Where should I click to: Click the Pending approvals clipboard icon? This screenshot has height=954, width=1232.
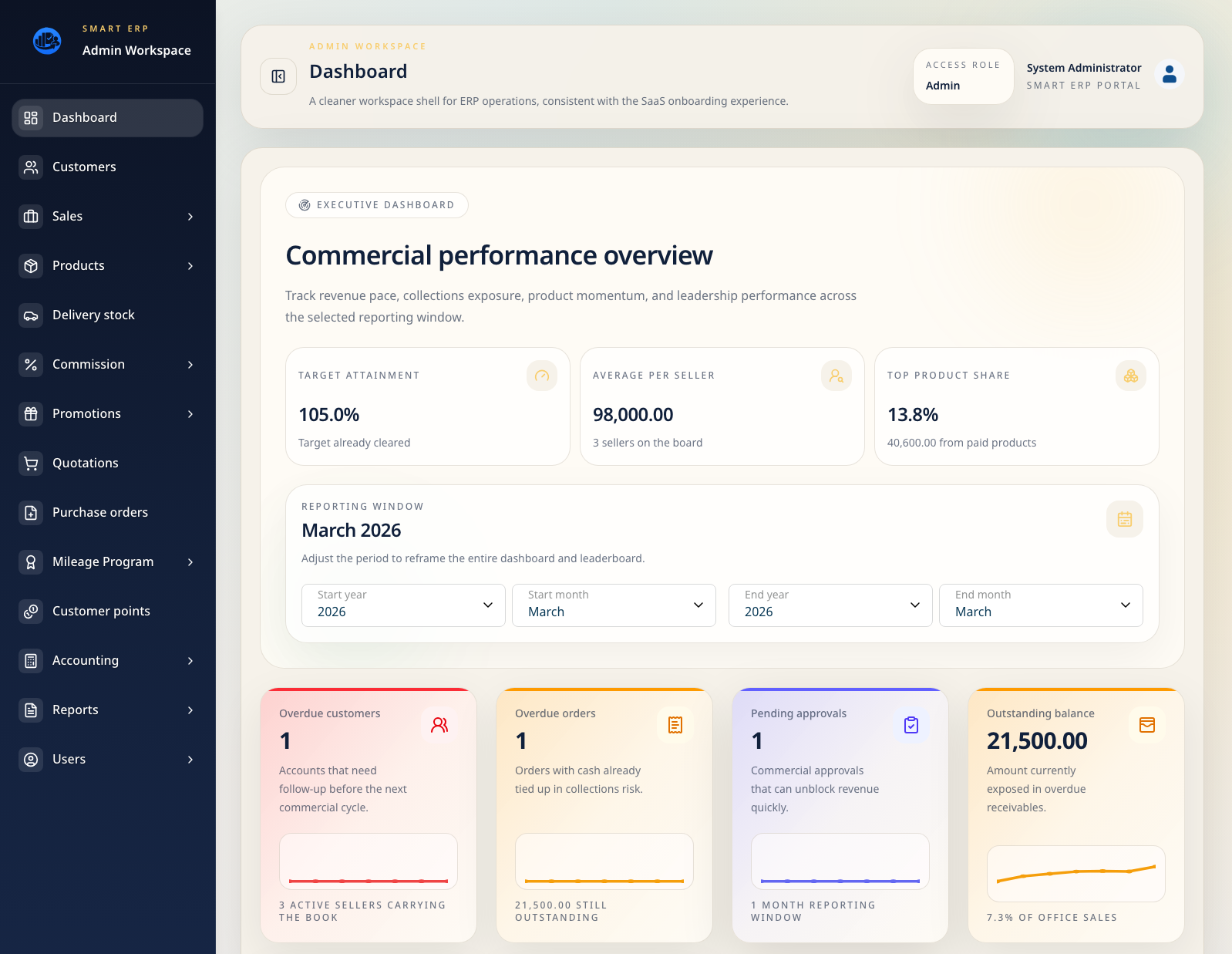(x=911, y=725)
